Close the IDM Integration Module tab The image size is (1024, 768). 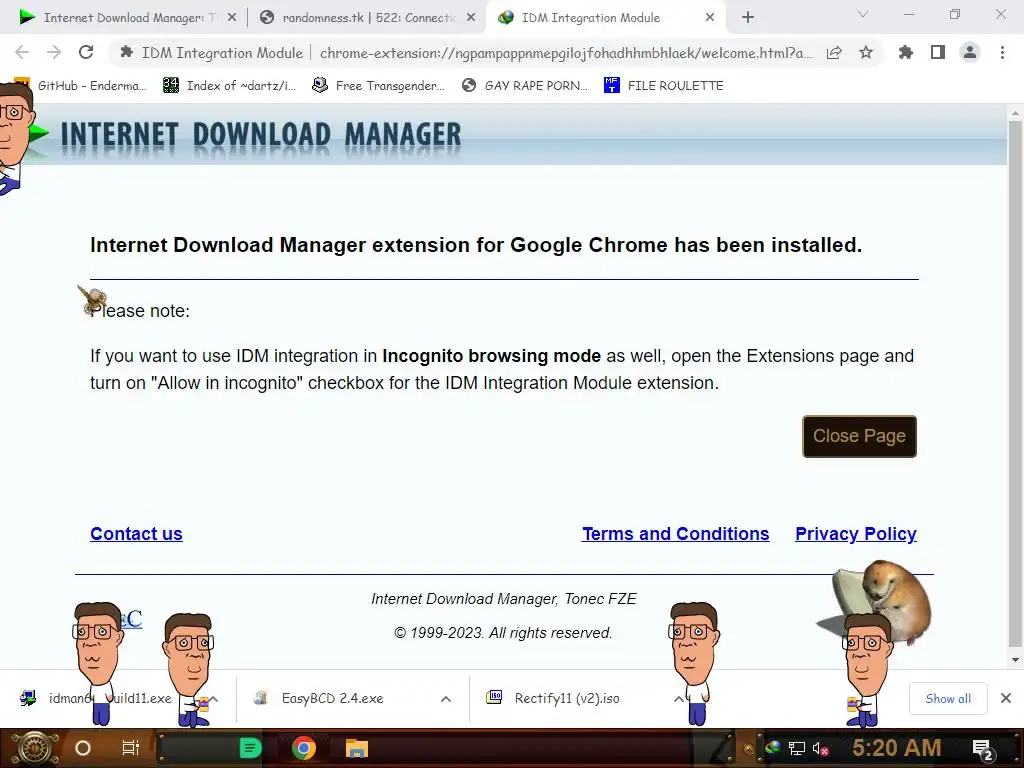coord(710,18)
